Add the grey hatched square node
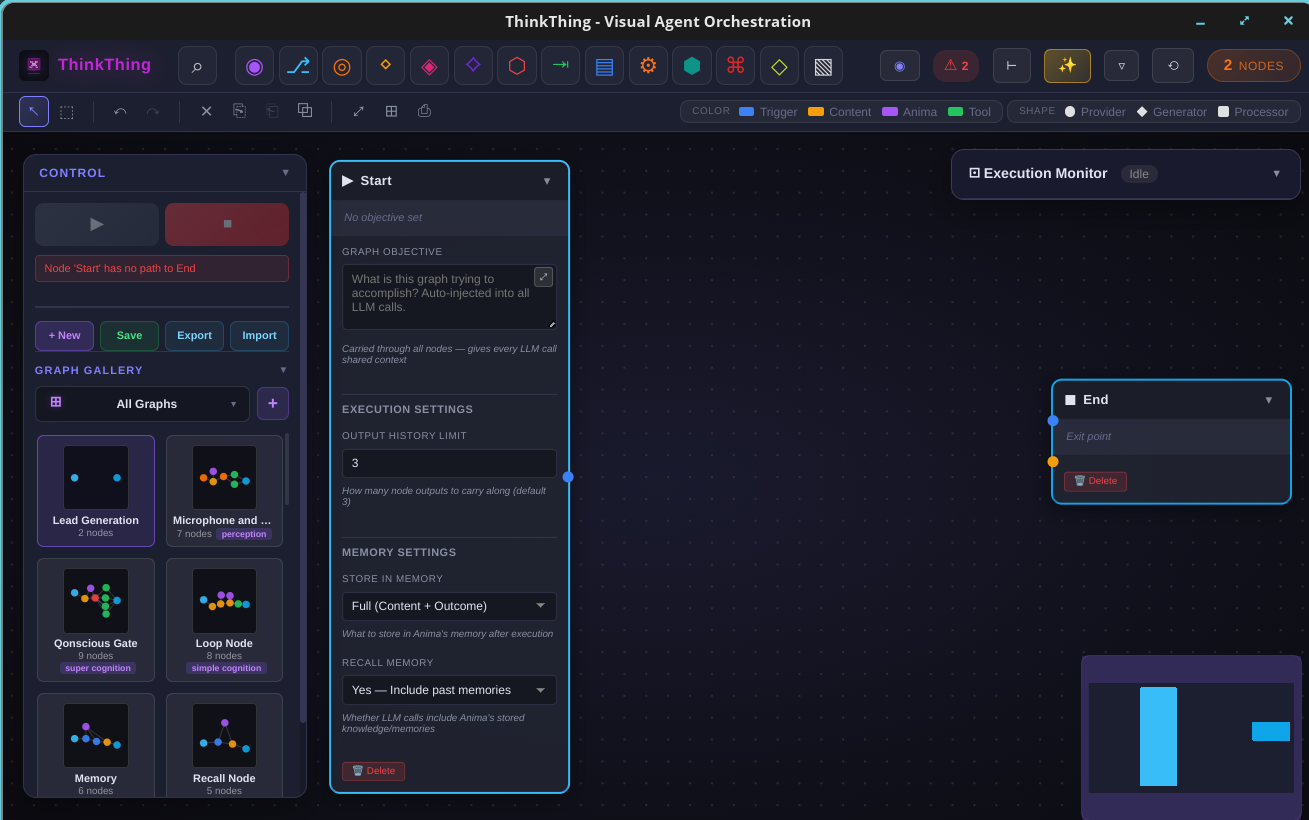This screenshot has height=820, width=1309. 823,66
